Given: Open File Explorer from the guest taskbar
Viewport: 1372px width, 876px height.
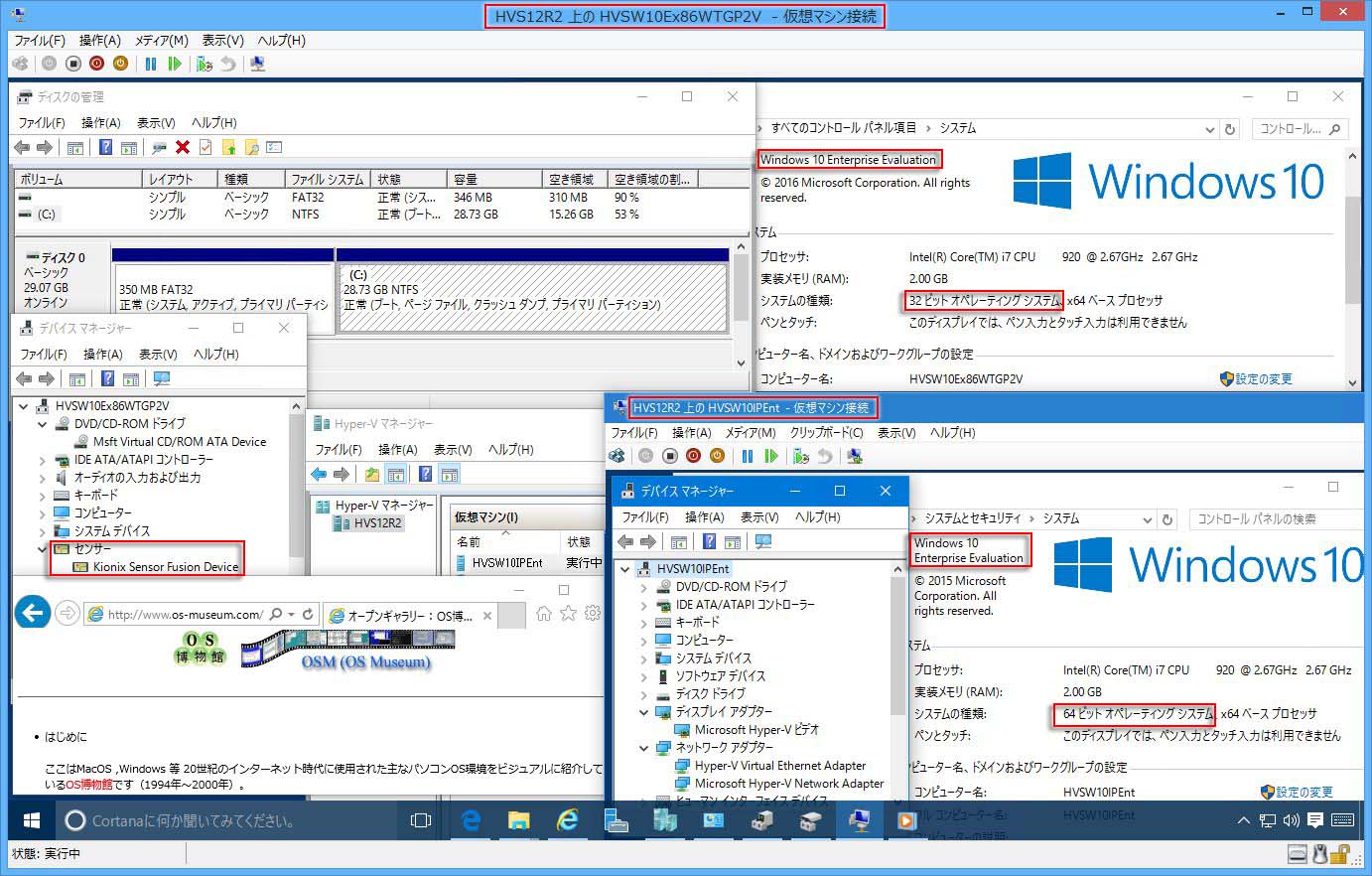Looking at the screenshot, I should tap(518, 820).
